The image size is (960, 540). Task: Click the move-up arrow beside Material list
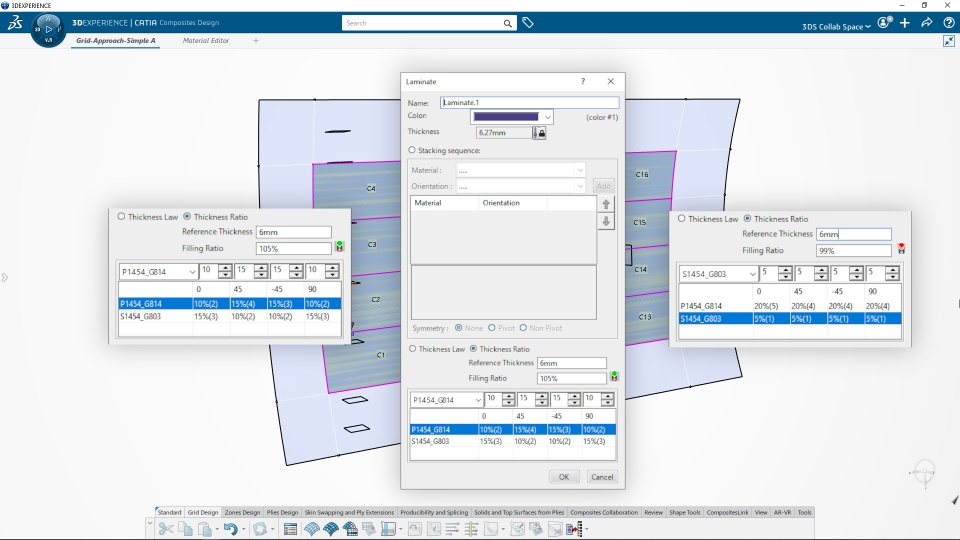click(606, 204)
